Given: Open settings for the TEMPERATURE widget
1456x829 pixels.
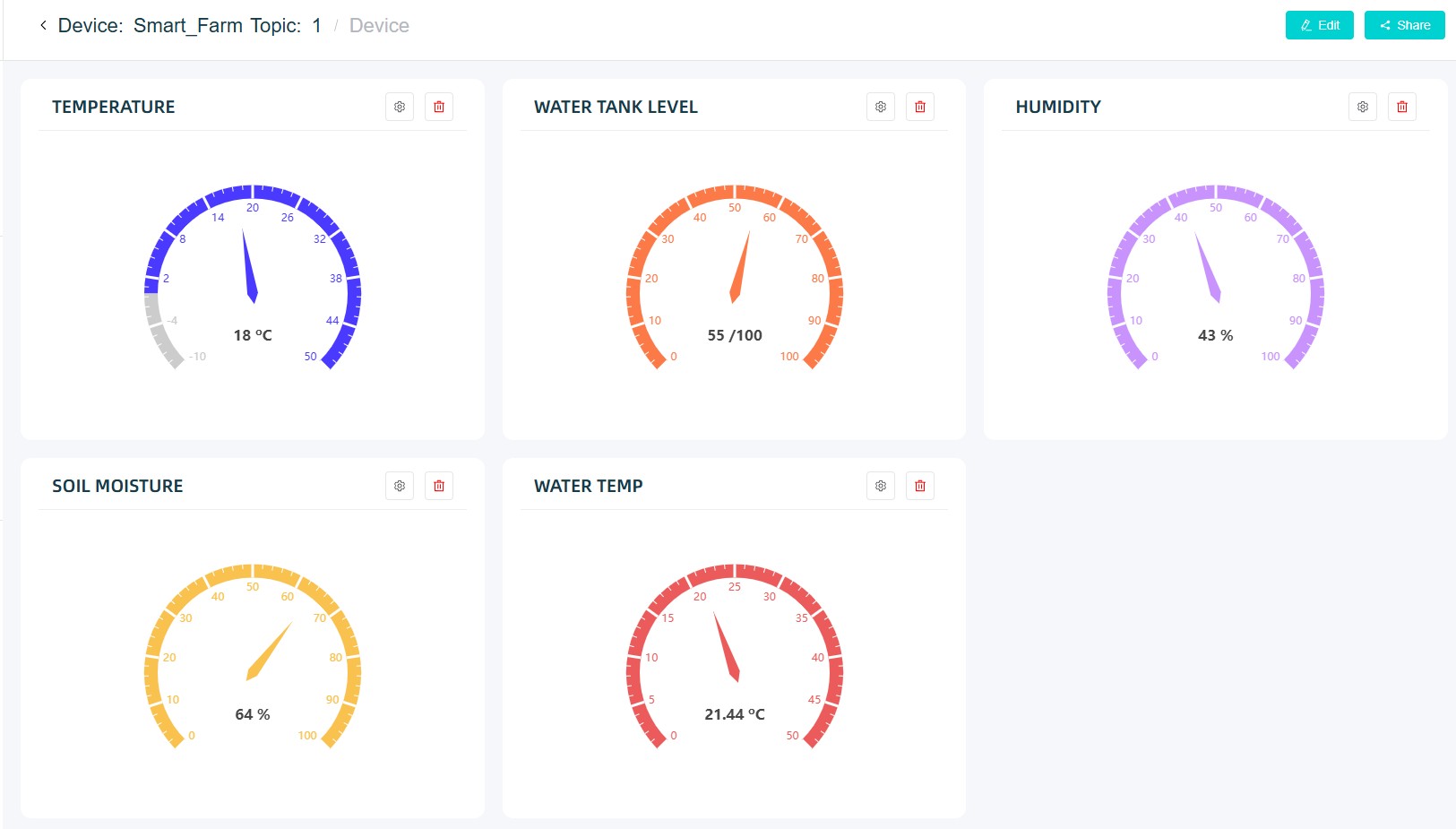Looking at the screenshot, I should 400,107.
